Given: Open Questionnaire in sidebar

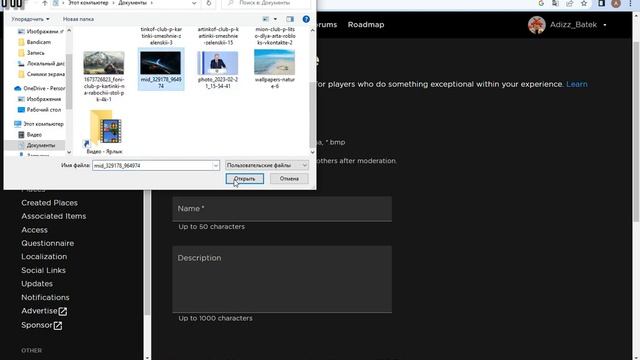Looking at the screenshot, I should 47,243.
